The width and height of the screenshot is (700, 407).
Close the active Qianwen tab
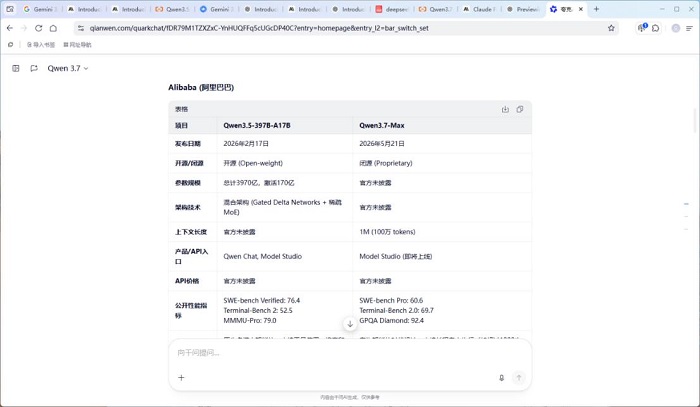click(581, 9)
